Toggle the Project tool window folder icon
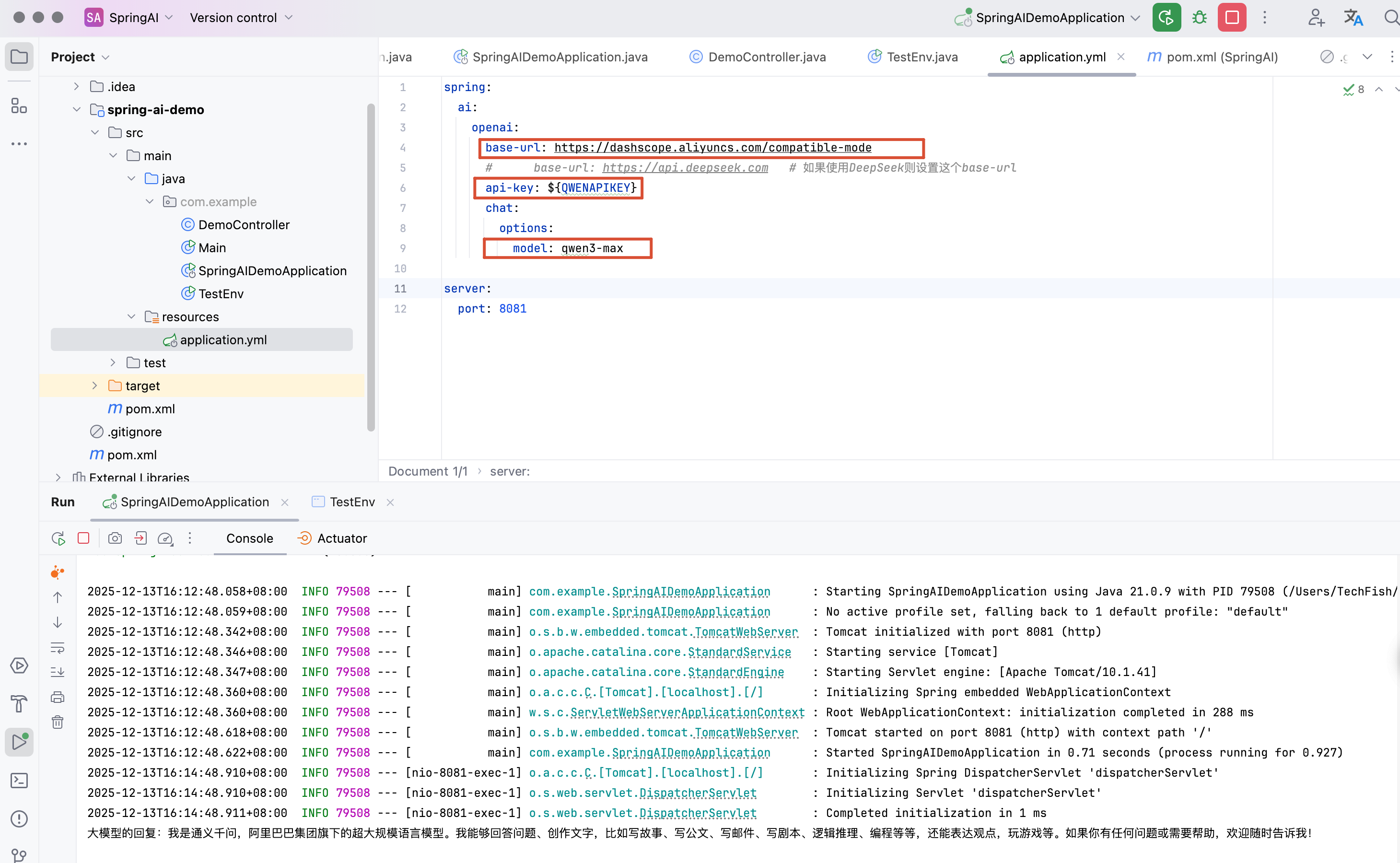Screen dimensions: 1400x863 [19, 57]
